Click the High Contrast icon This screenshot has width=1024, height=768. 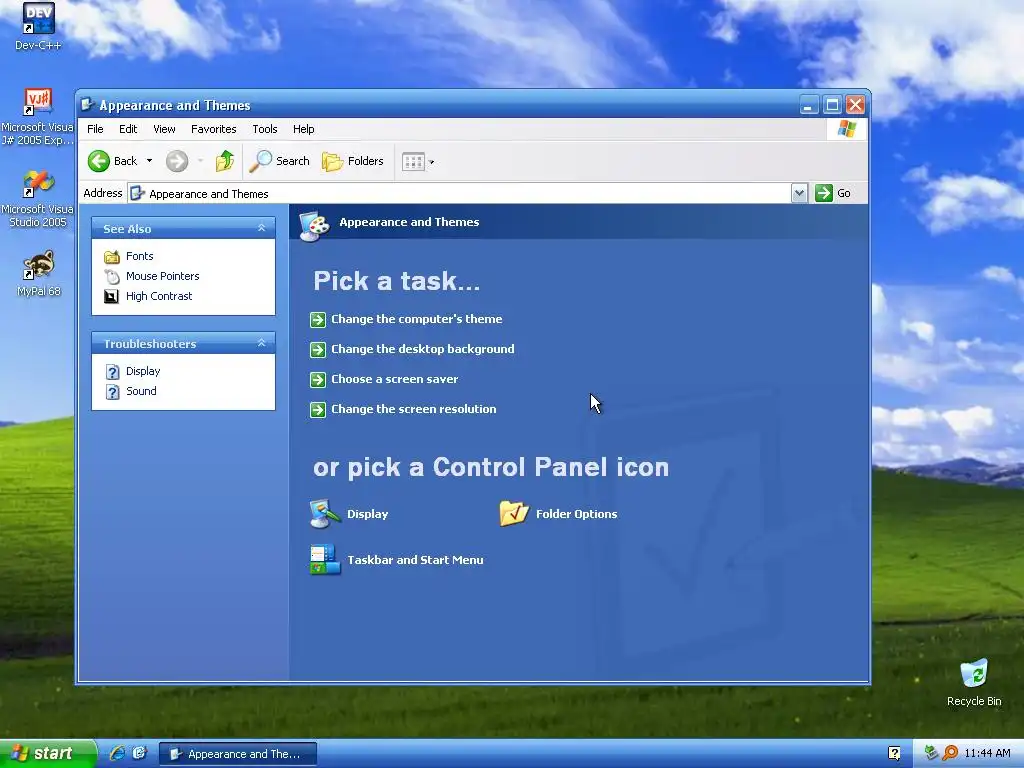(x=112, y=296)
